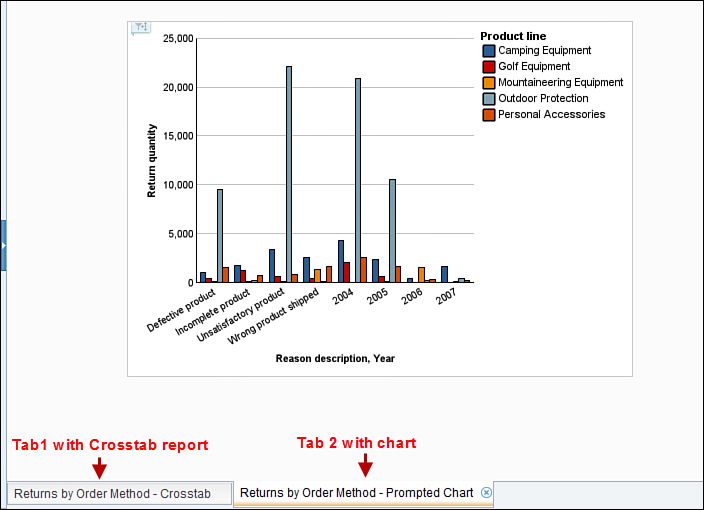Click the Golf Equipment legend swatch
704x510 pixels.
point(488,67)
